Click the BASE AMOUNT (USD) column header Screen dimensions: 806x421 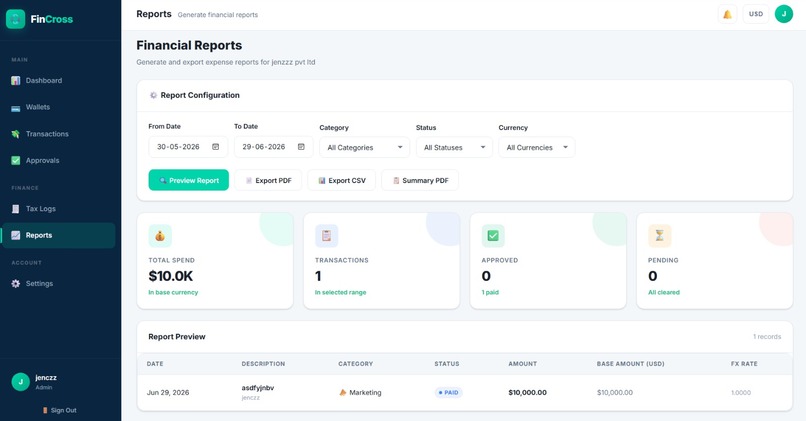631,364
